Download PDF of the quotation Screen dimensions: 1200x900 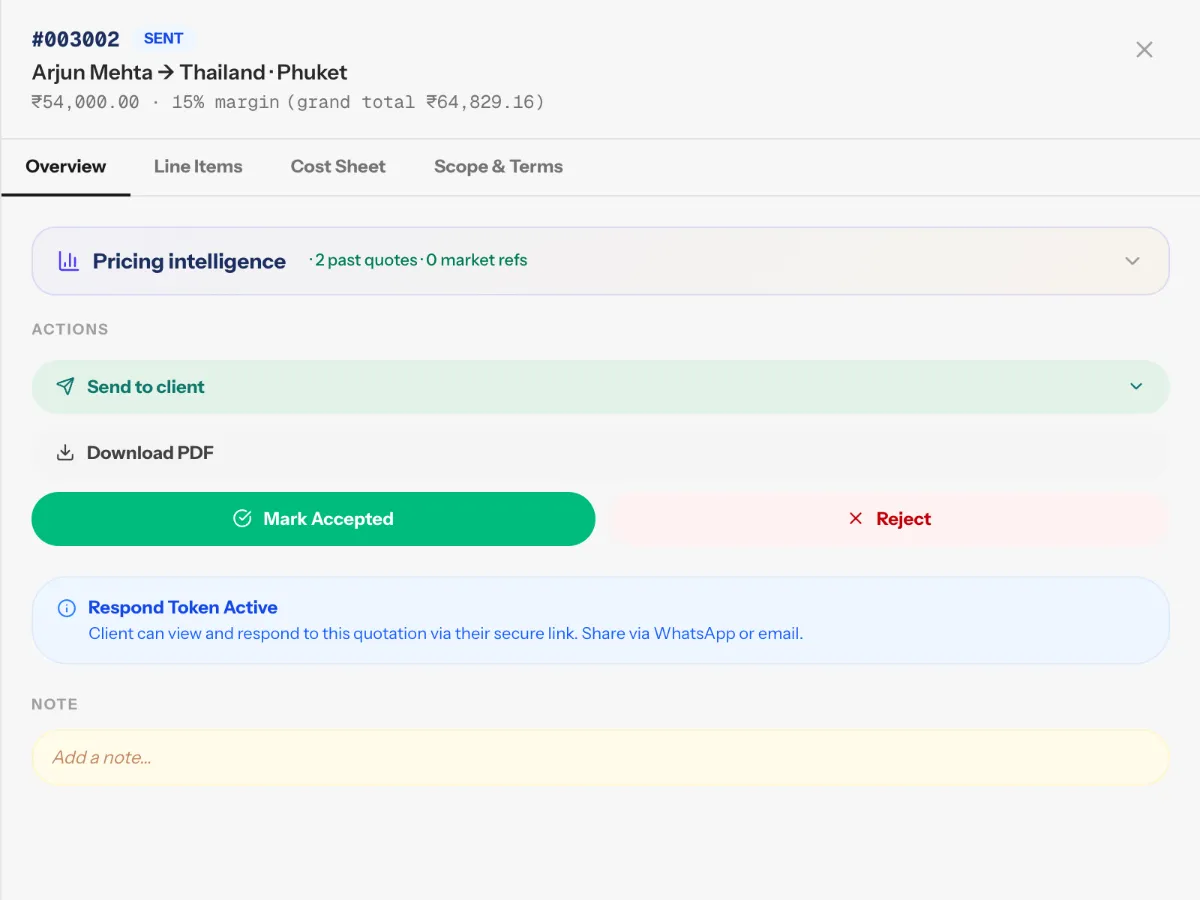point(600,453)
